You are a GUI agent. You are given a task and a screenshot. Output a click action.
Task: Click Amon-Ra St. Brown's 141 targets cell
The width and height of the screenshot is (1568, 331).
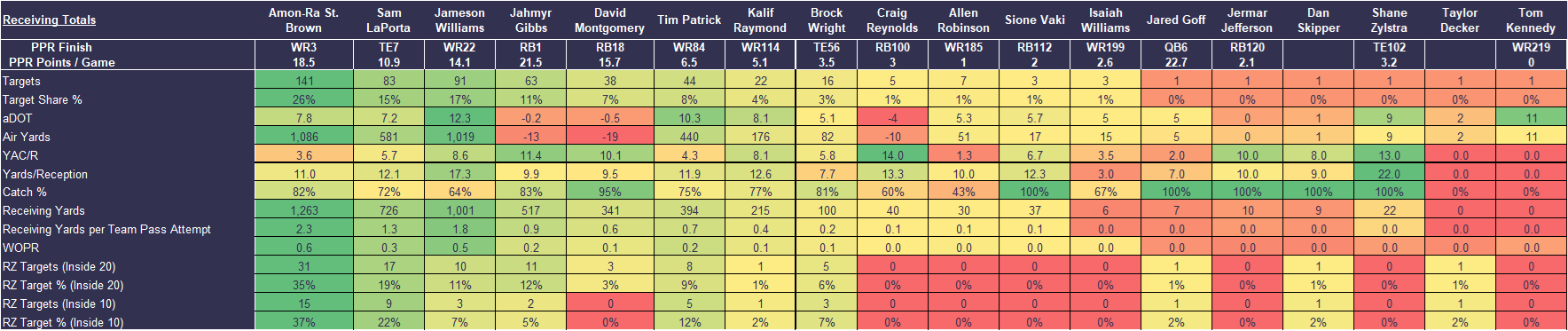click(x=304, y=81)
